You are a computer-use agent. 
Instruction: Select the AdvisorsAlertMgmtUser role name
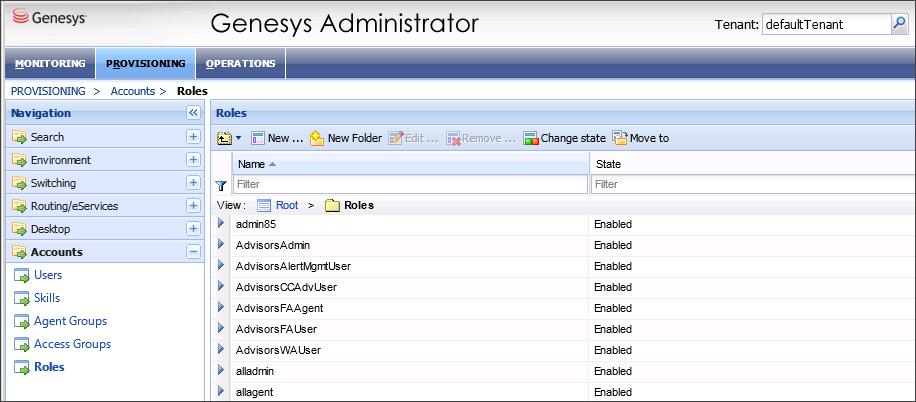click(293, 266)
